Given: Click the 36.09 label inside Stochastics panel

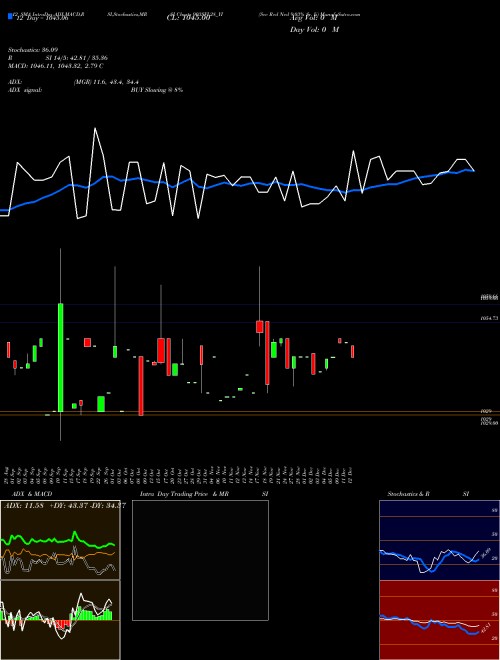Looking at the screenshot, I should point(487,552).
